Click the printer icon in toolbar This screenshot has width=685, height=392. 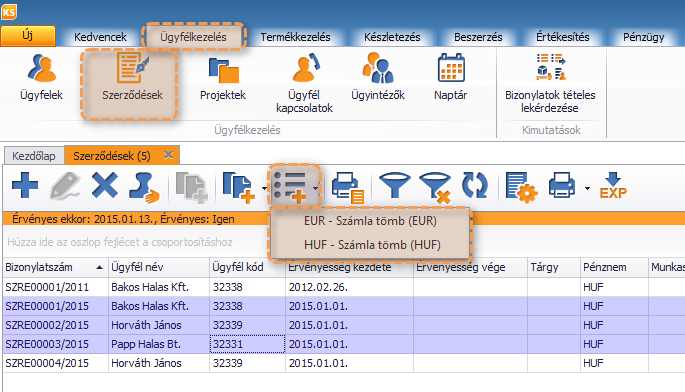click(562, 185)
